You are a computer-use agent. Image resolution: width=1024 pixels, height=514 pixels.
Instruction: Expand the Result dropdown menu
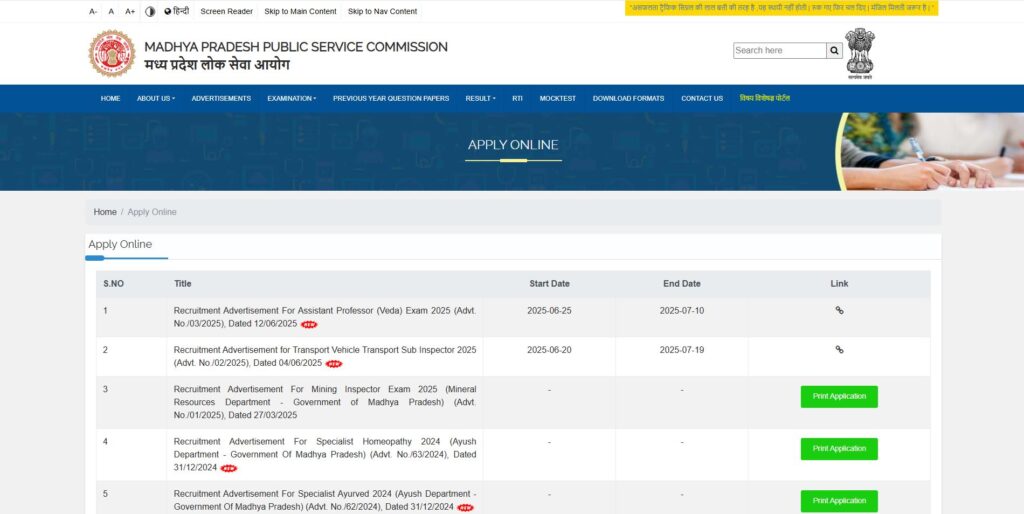pyautogui.click(x=480, y=98)
